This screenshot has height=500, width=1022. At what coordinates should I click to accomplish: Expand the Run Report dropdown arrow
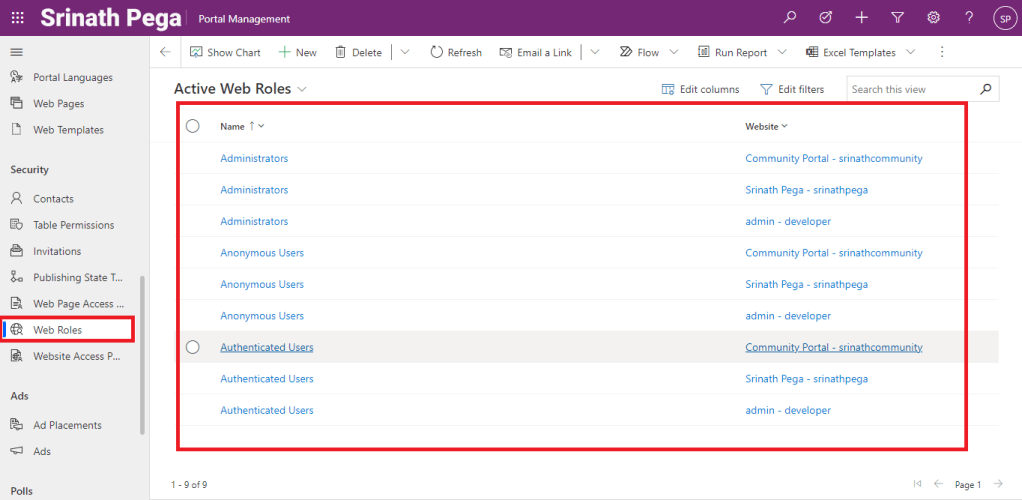click(781, 52)
